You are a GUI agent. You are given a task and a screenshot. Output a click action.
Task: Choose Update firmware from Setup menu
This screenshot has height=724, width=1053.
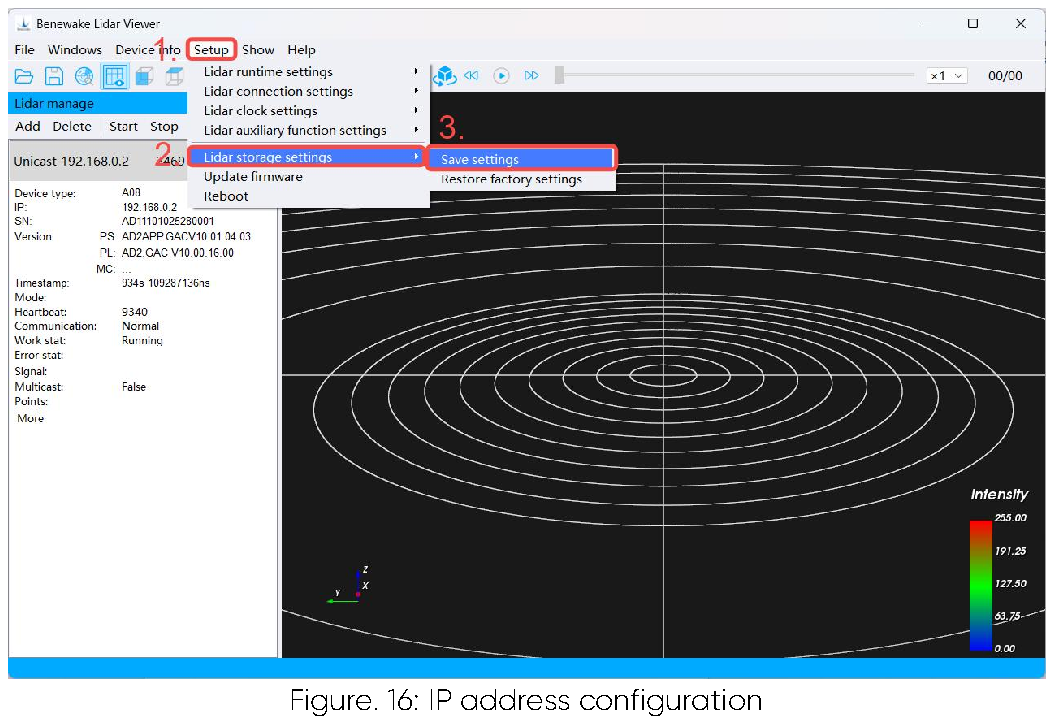(309, 177)
